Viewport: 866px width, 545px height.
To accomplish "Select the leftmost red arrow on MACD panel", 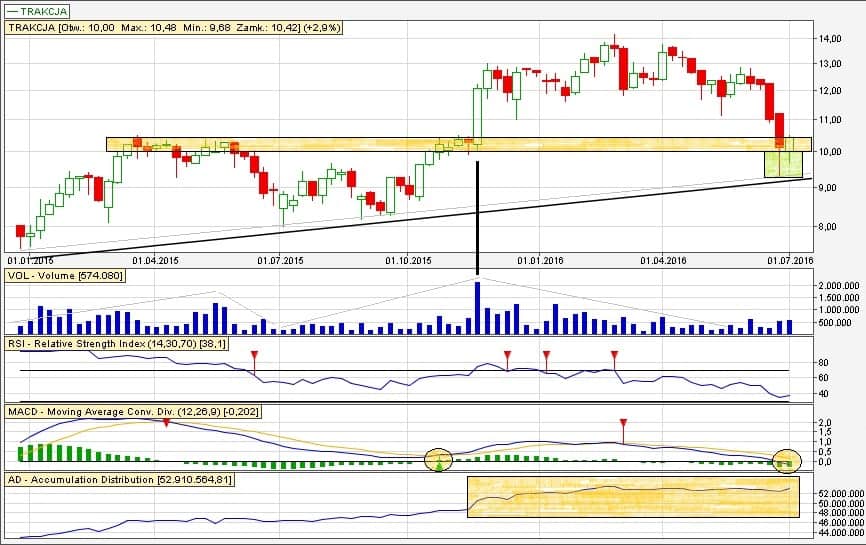I will coord(166,423).
